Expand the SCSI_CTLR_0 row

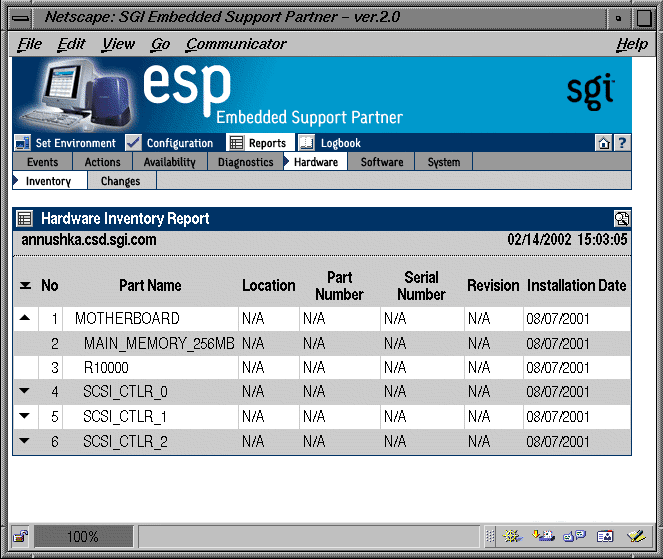point(25,391)
